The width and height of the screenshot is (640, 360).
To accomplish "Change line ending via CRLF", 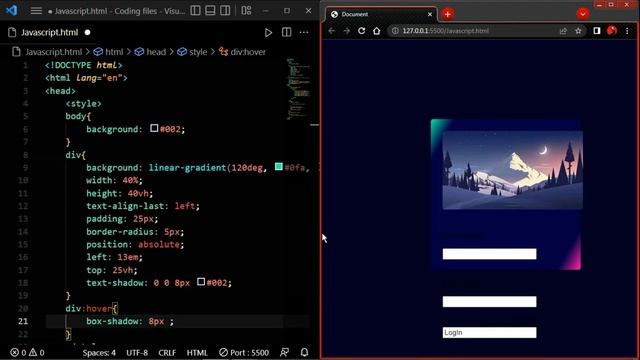I will pyautogui.click(x=167, y=352).
